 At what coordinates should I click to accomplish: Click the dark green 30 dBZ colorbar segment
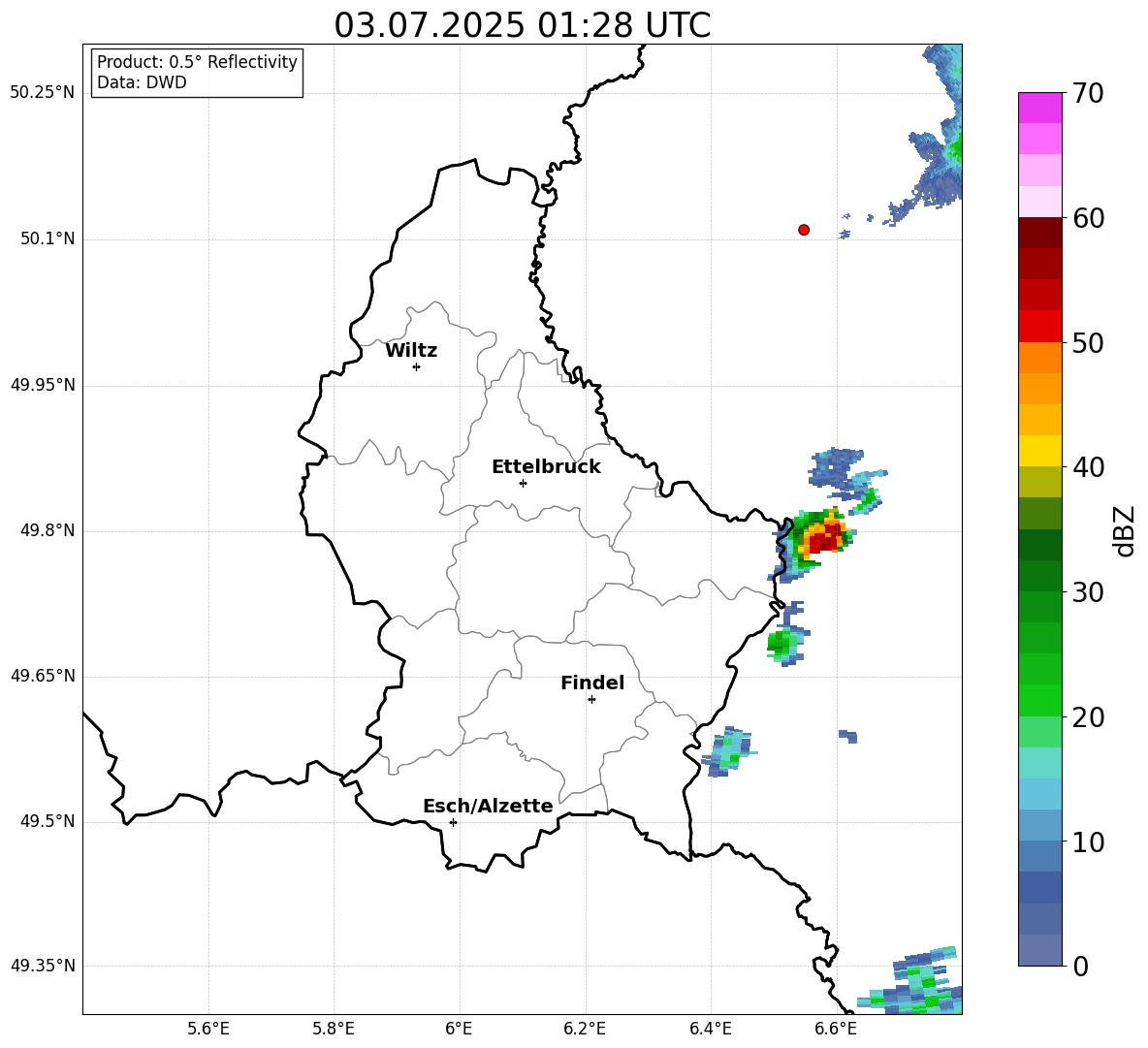click(1039, 575)
